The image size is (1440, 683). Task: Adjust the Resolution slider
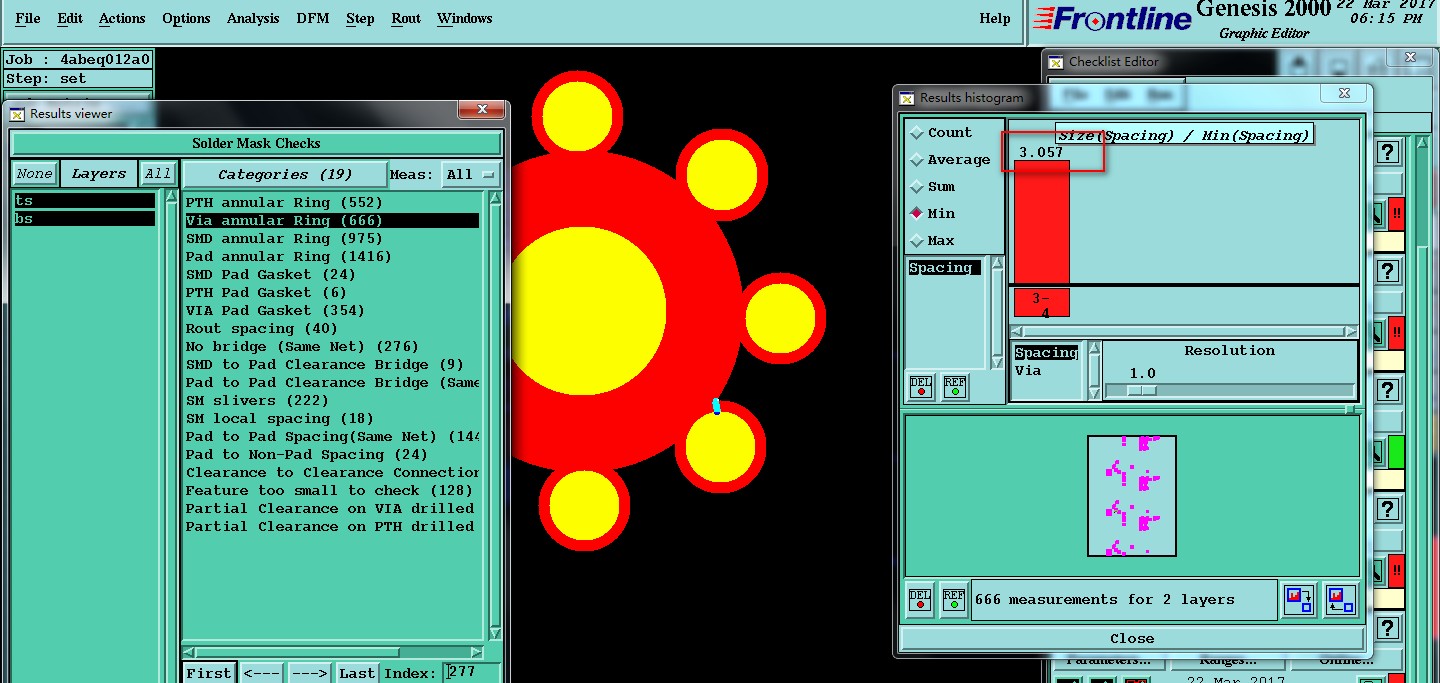click(x=1142, y=391)
